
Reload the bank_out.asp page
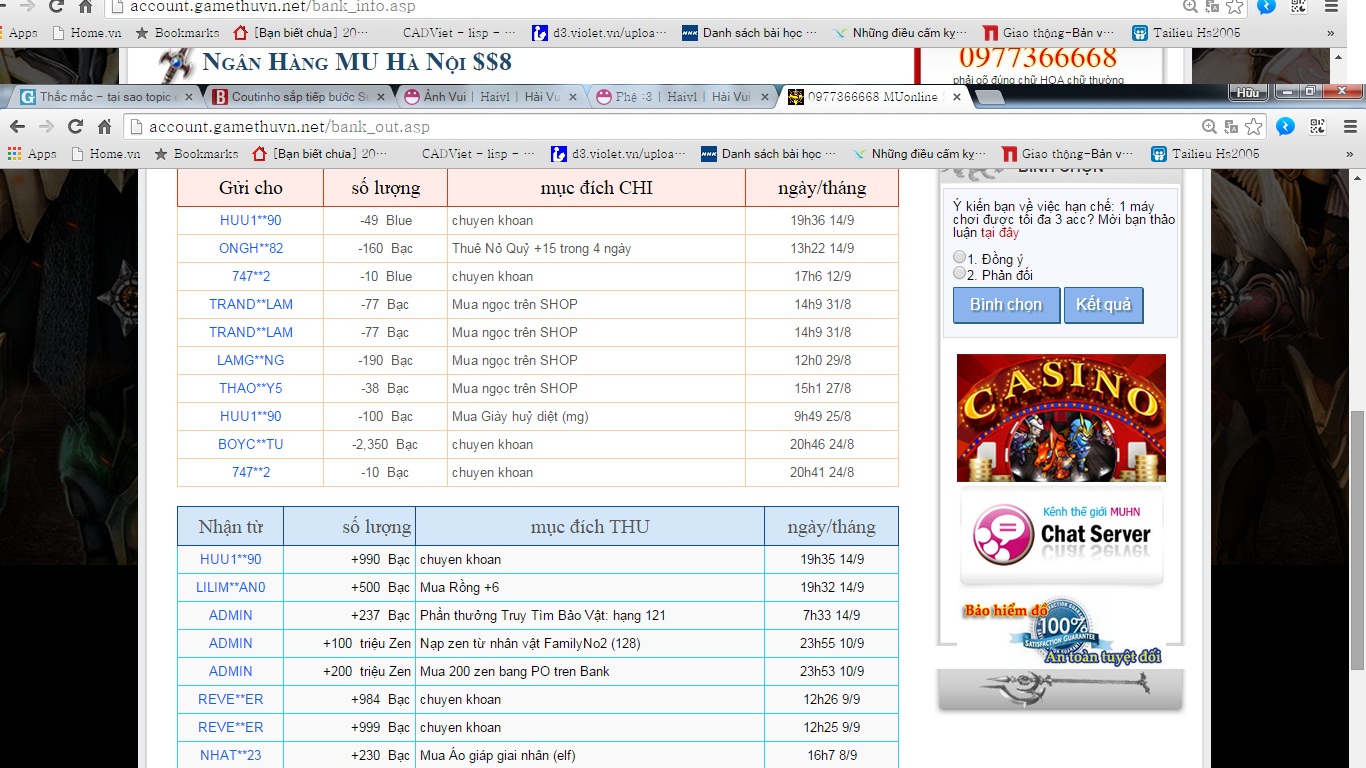pyautogui.click(x=75, y=126)
